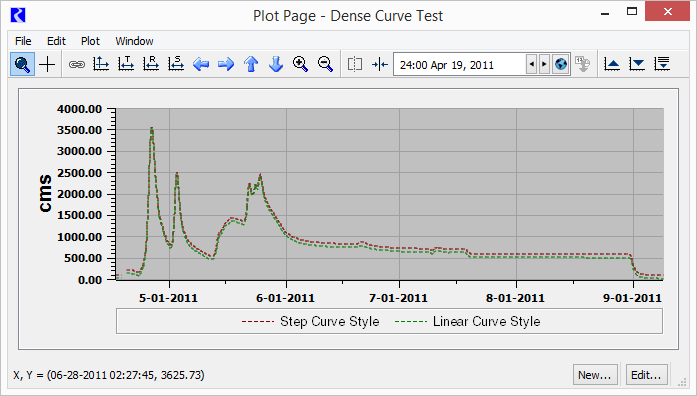
Task: Click the Edit... button
Action: click(x=646, y=375)
